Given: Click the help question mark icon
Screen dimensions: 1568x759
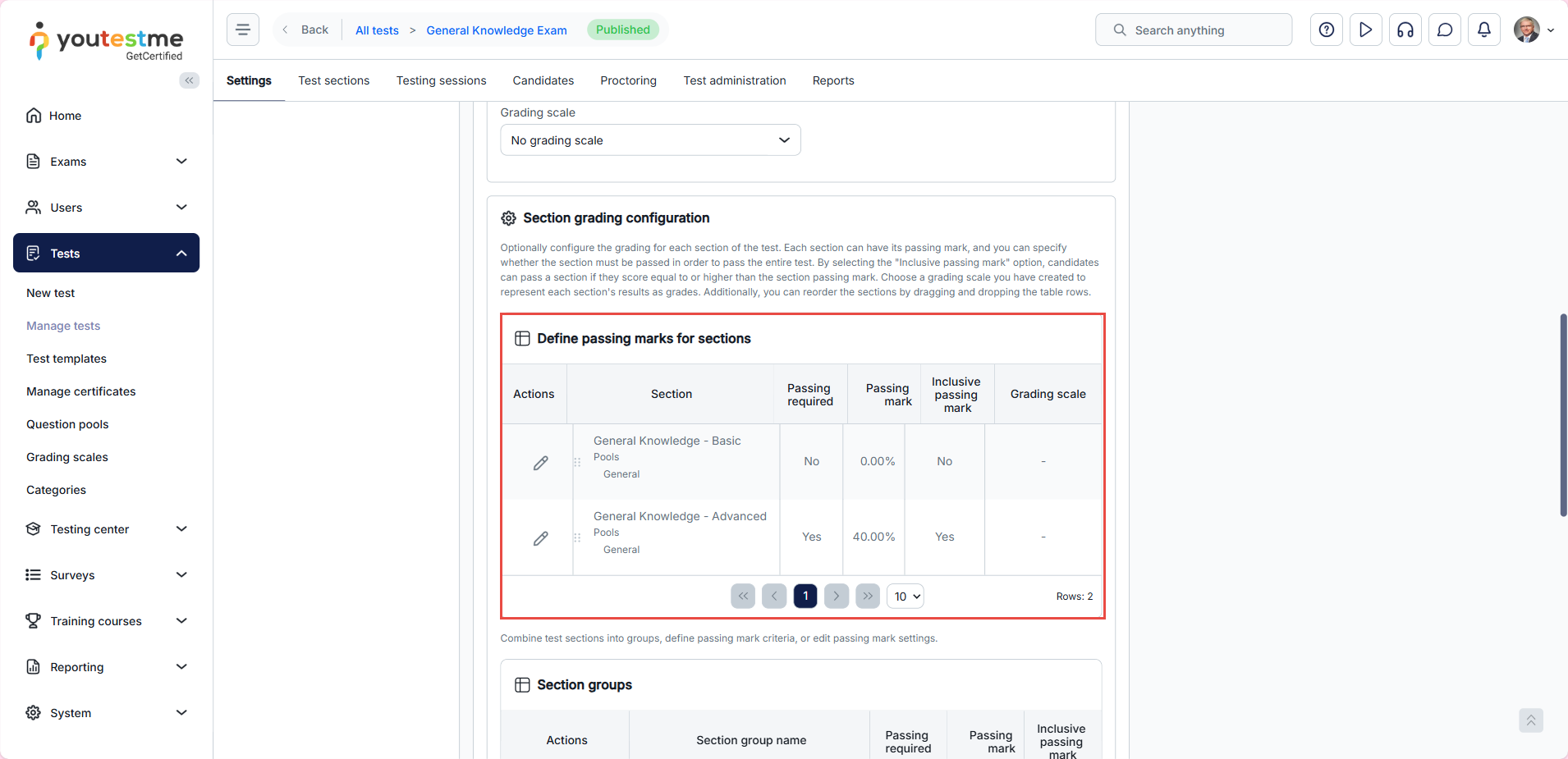Looking at the screenshot, I should tap(1326, 30).
